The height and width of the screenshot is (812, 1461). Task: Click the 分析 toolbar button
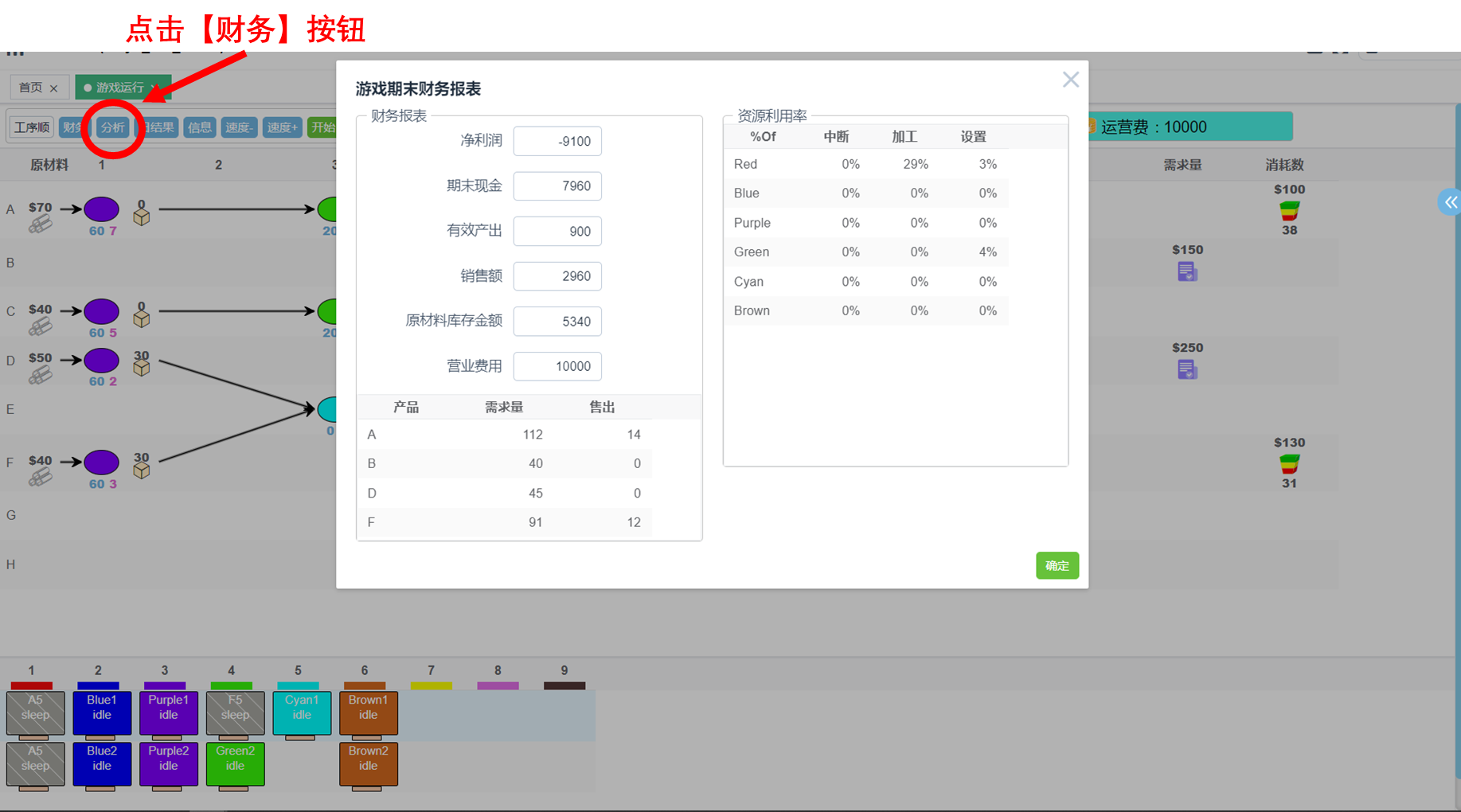tap(112, 127)
